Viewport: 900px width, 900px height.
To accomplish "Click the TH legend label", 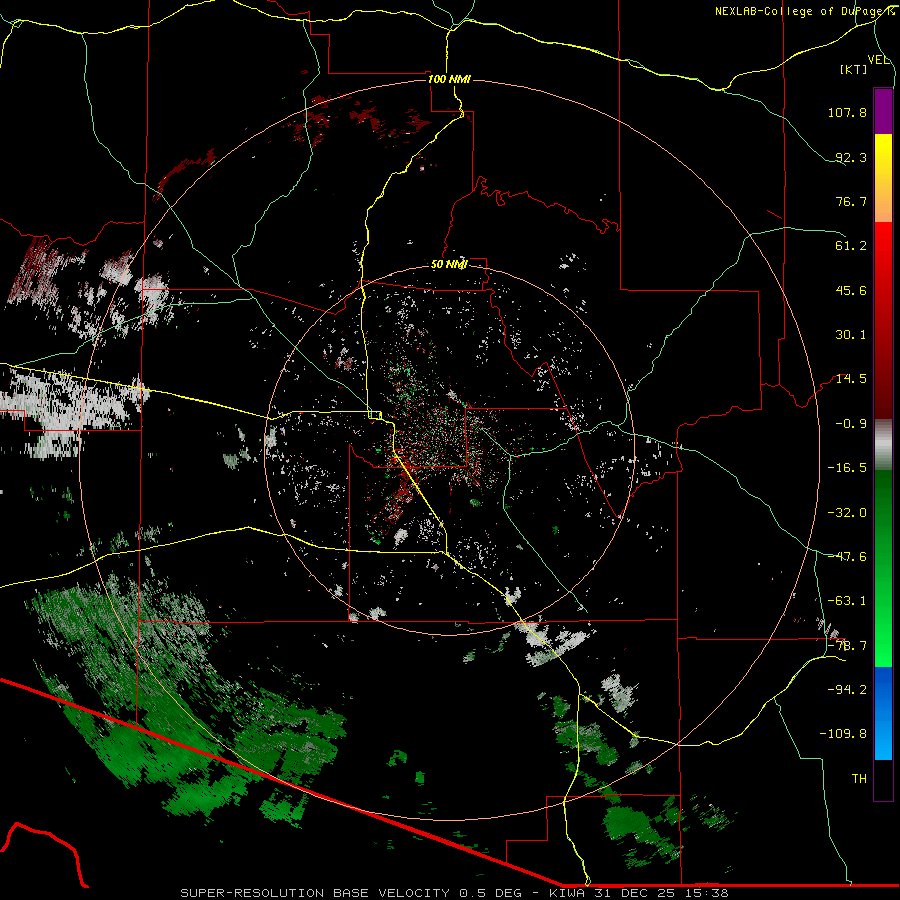I will 859,779.
